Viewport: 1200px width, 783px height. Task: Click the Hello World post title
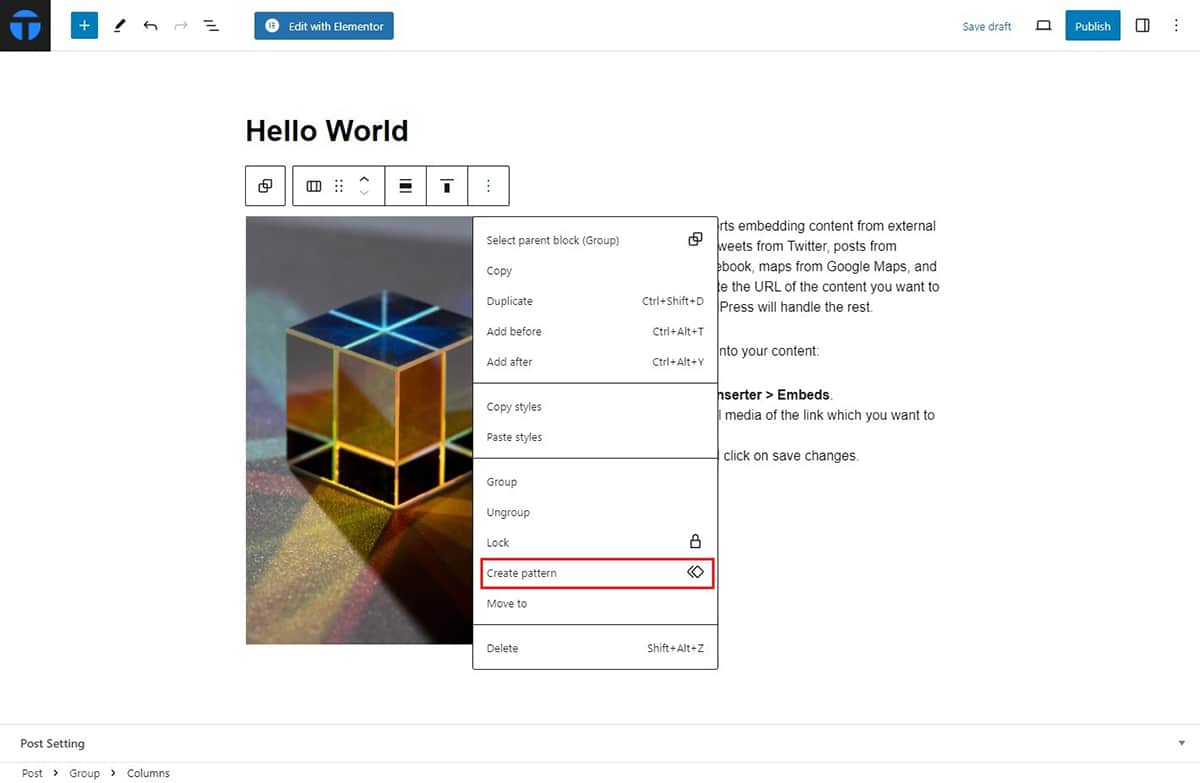[x=327, y=131]
